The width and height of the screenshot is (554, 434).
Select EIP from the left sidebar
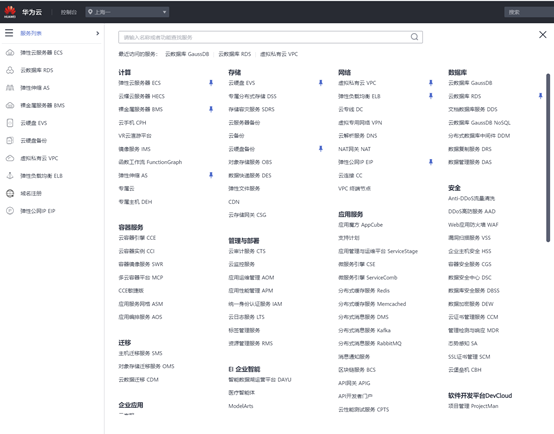[x=37, y=211]
